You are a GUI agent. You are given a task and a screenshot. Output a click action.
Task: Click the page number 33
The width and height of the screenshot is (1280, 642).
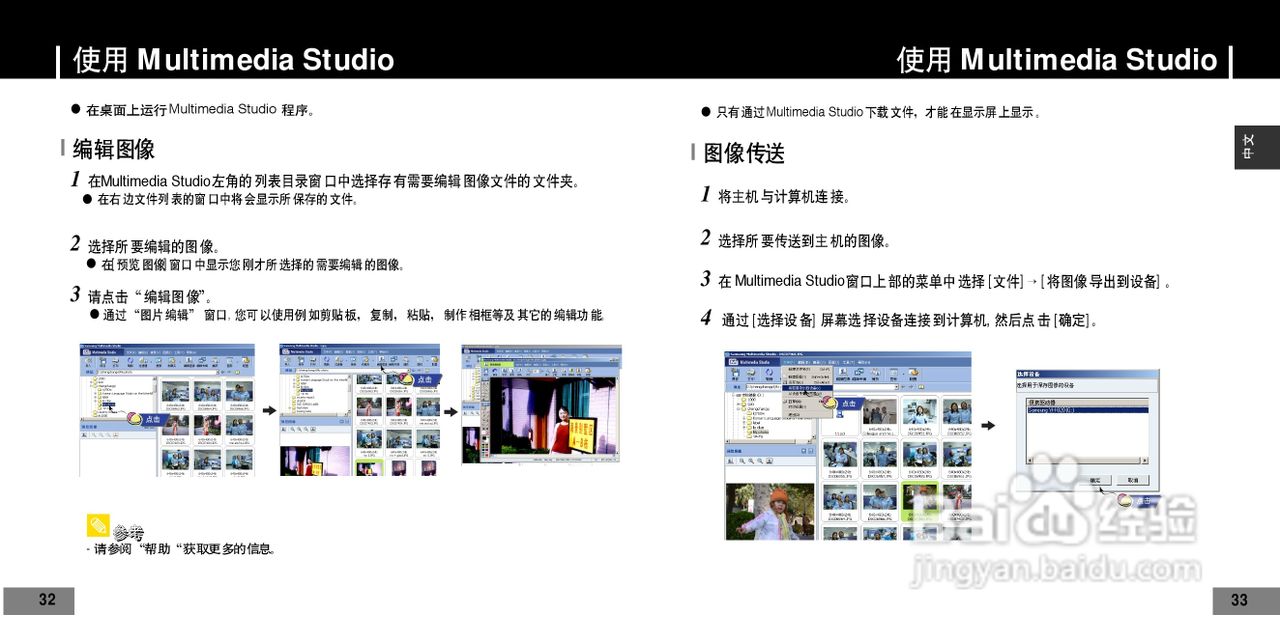point(1239,600)
